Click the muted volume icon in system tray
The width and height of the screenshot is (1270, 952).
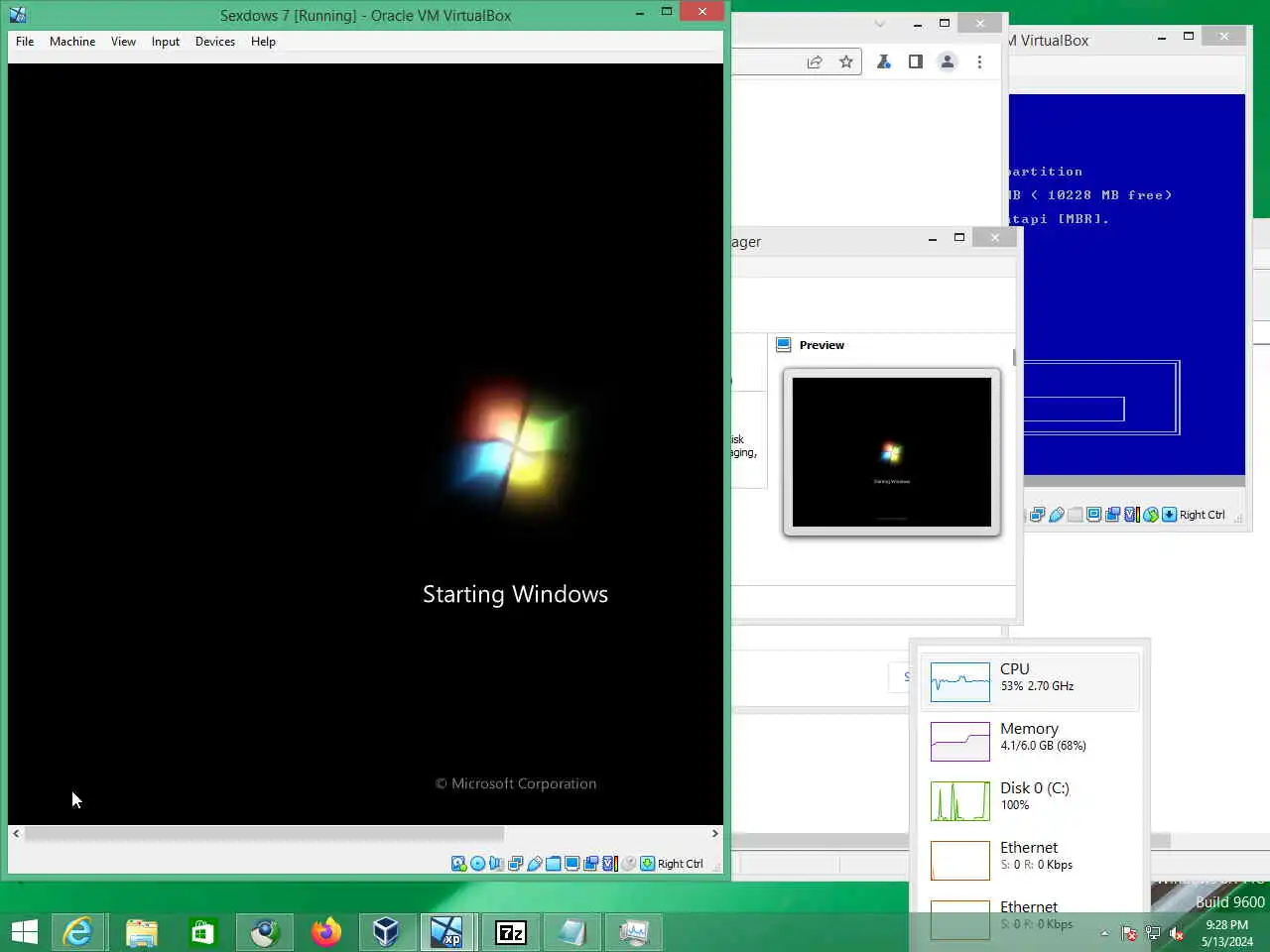[x=1177, y=933]
